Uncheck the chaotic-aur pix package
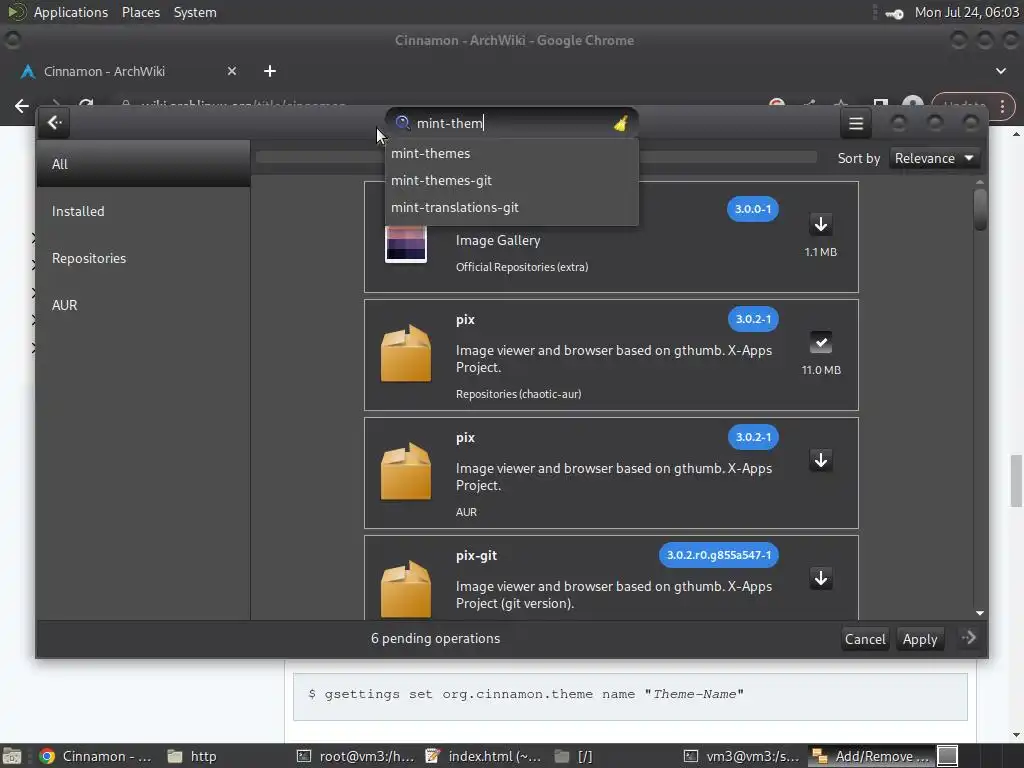 point(821,342)
